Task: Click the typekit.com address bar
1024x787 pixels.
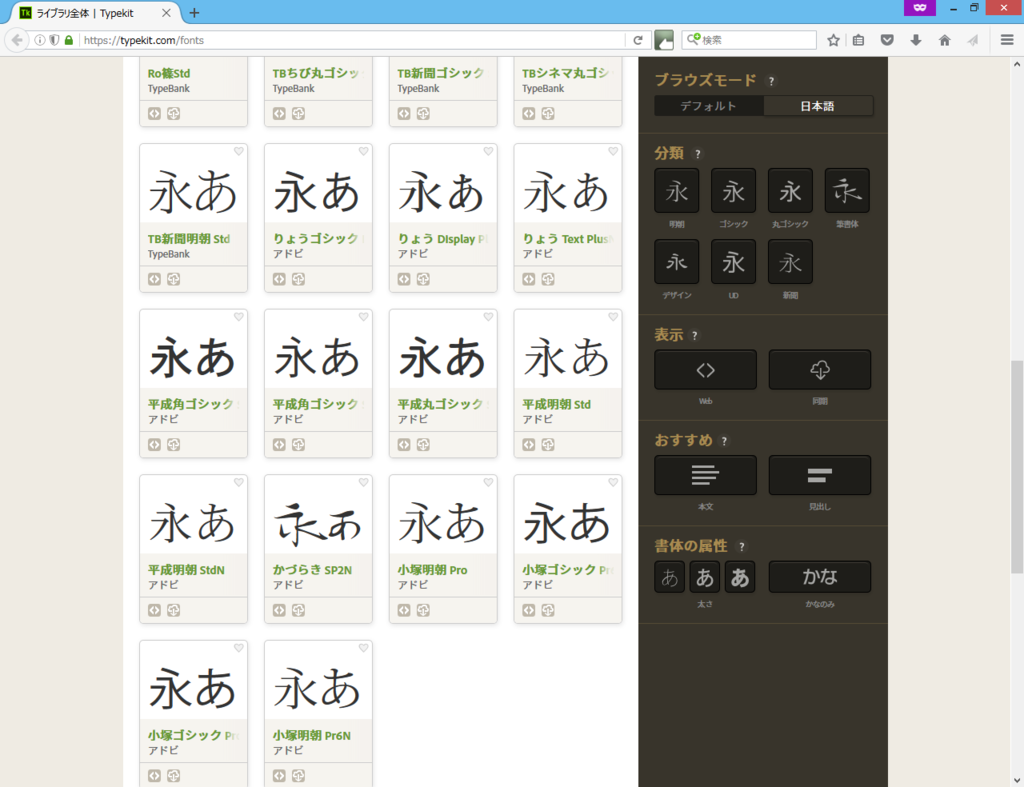Action: tap(353, 40)
